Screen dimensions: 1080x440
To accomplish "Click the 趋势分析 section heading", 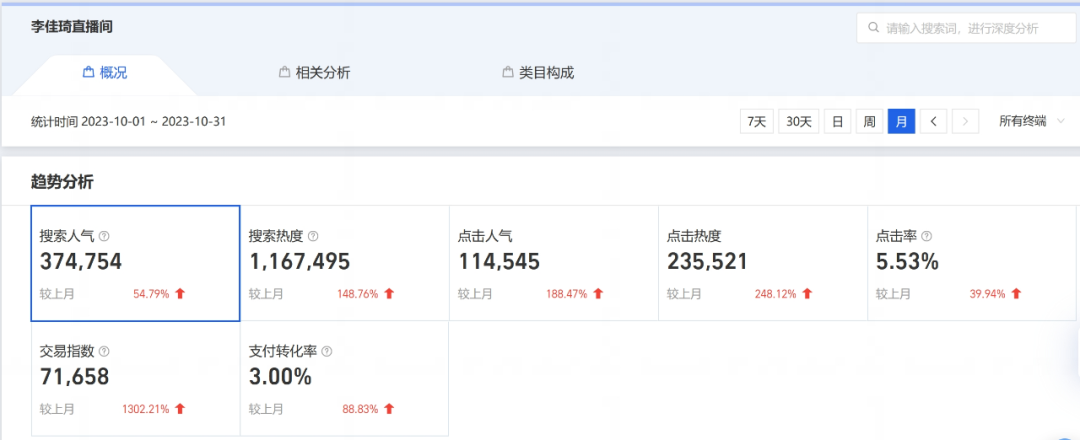I will click(62, 182).
